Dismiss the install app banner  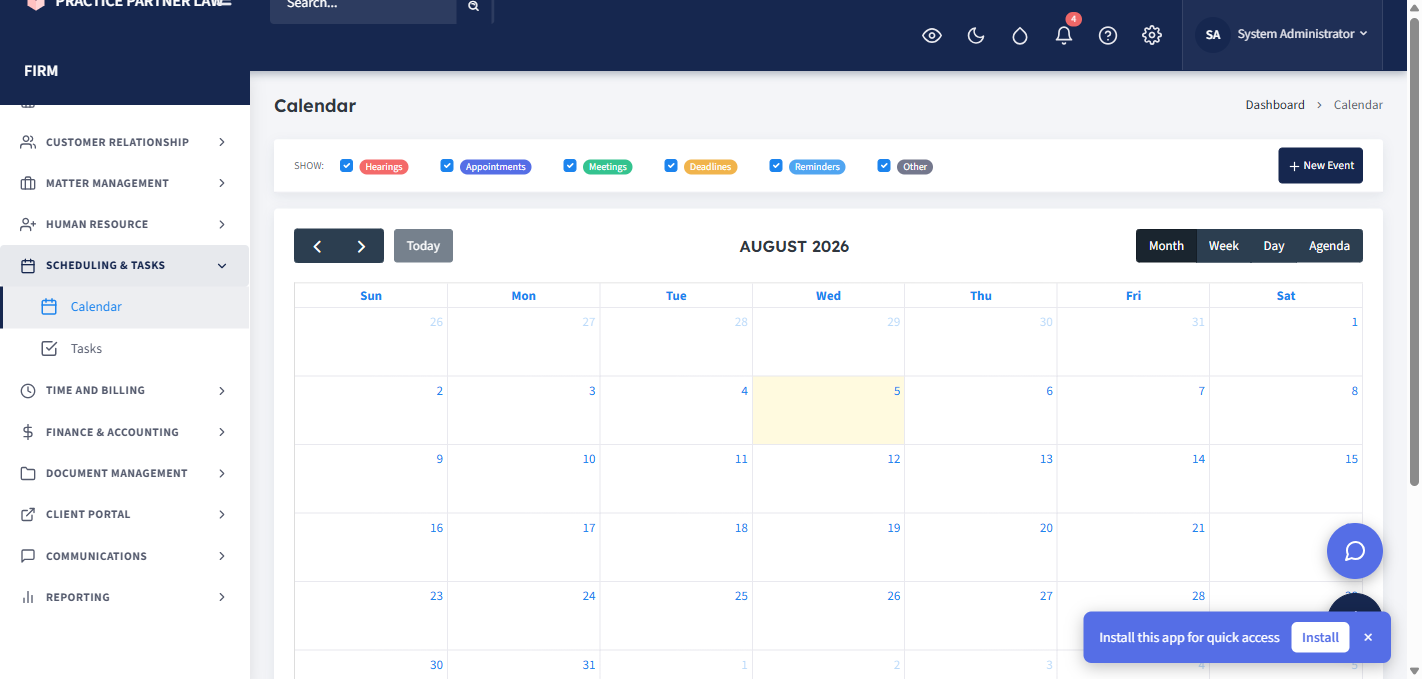pos(1368,637)
